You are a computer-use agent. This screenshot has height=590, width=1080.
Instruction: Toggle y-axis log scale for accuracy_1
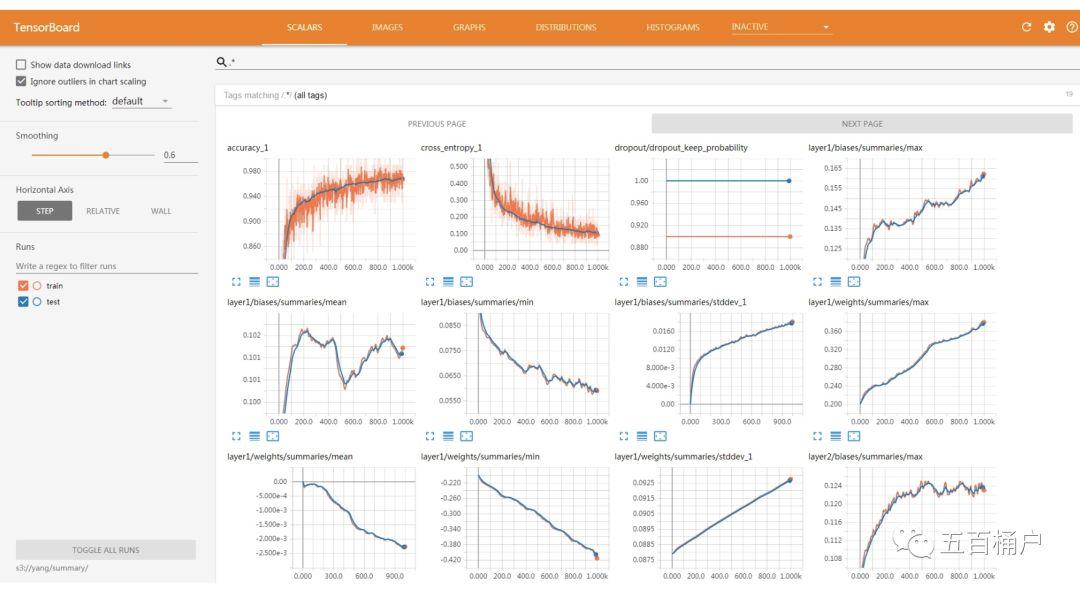[255, 282]
